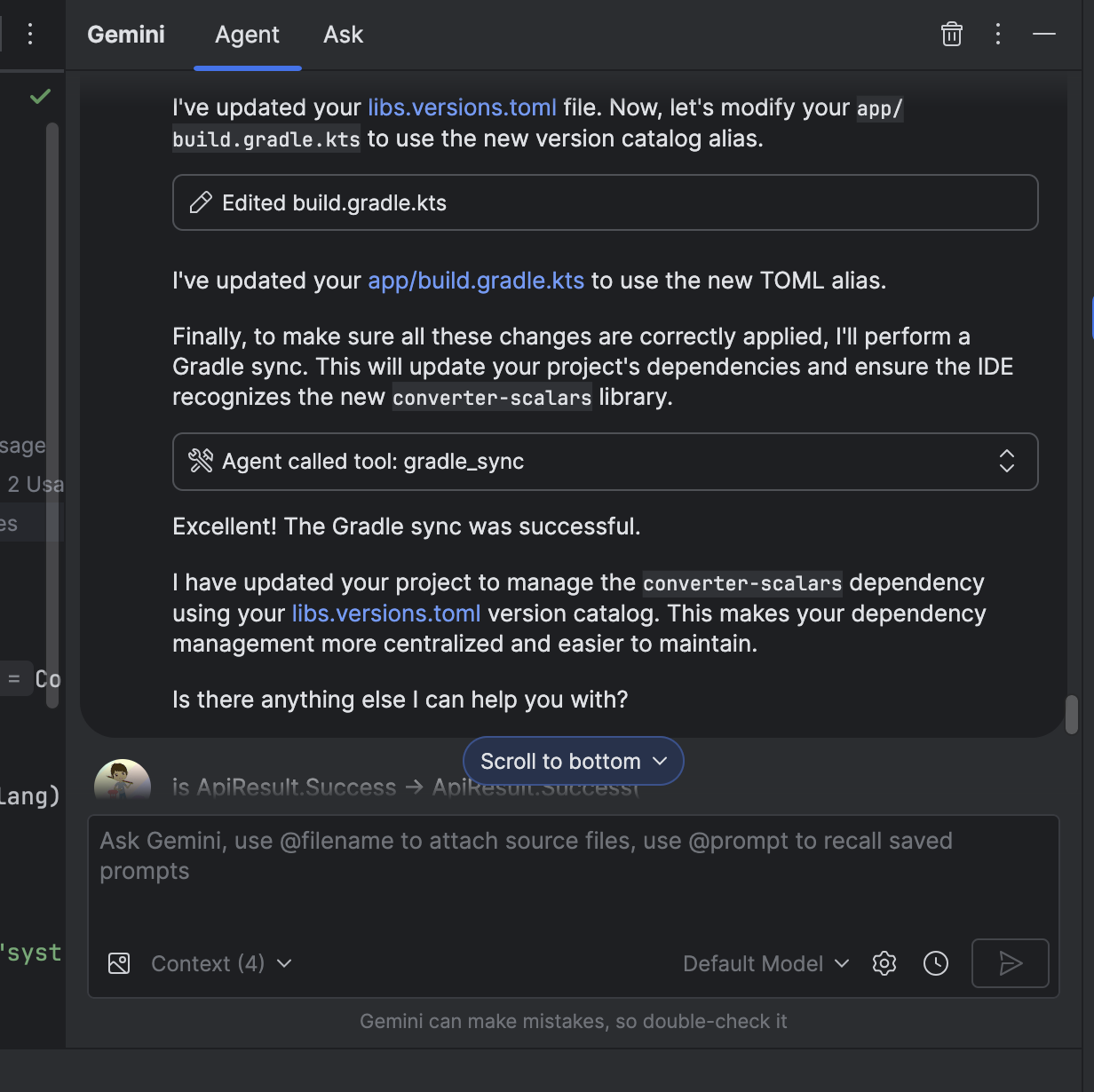The image size is (1094, 1092).
Task: Click the Scroll to bottom button
Action: coord(573,761)
